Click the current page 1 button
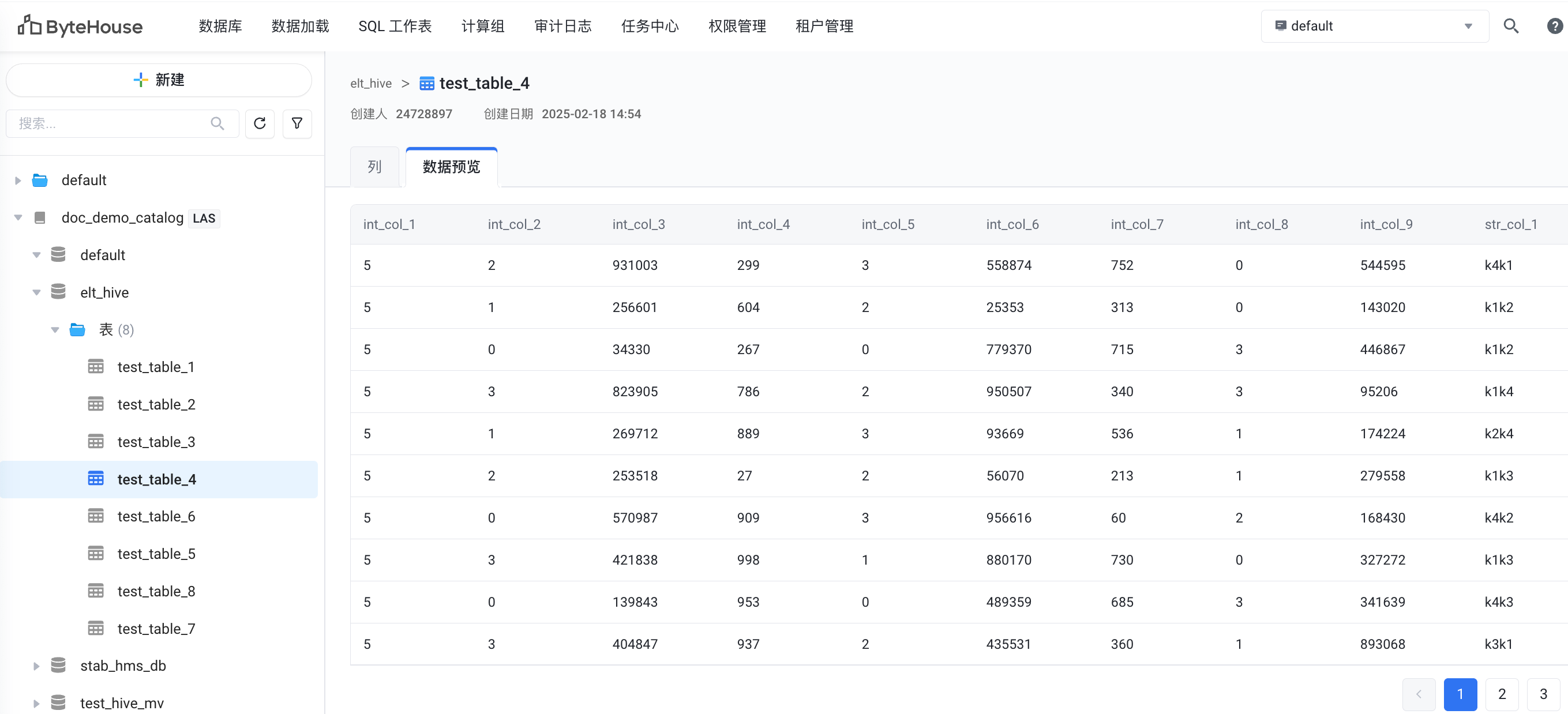1568x714 pixels. coord(1460,694)
